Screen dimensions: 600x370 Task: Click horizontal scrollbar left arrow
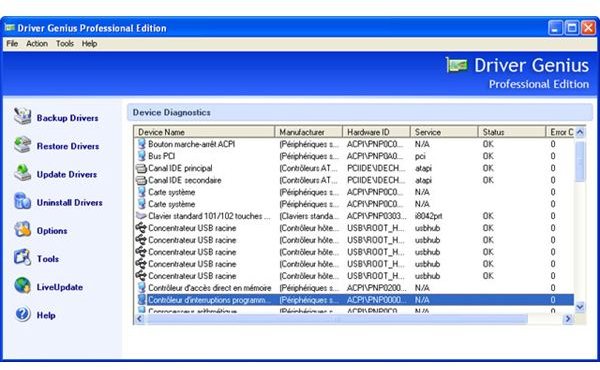(x=140, y=319)
